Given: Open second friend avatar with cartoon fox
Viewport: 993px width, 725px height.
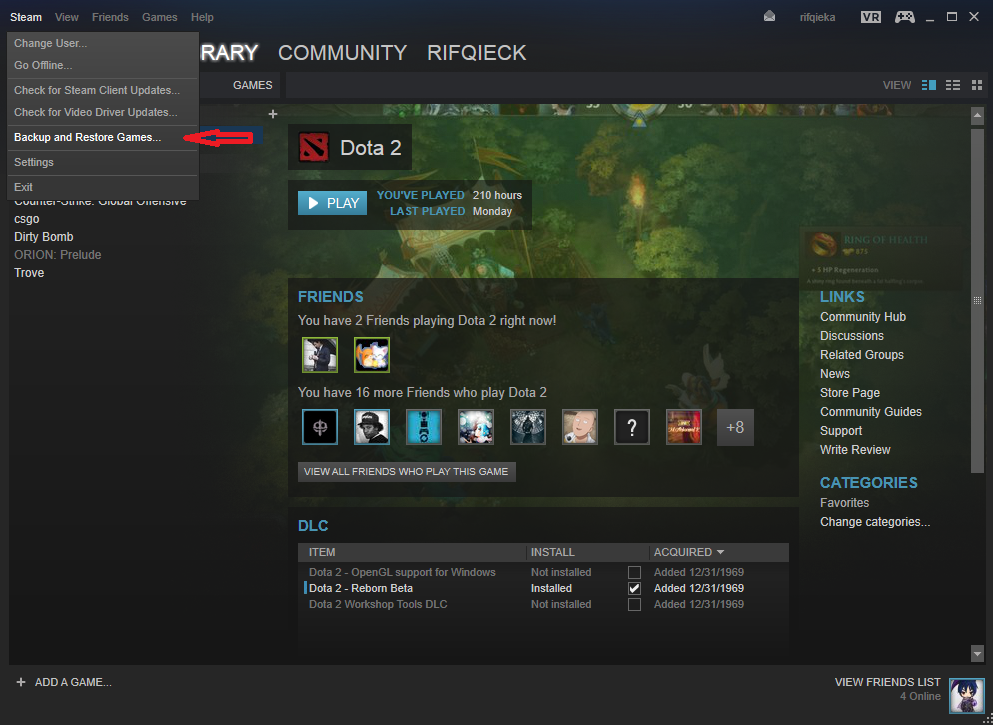Looking at the screenshot, I should (x=372, y=355).
